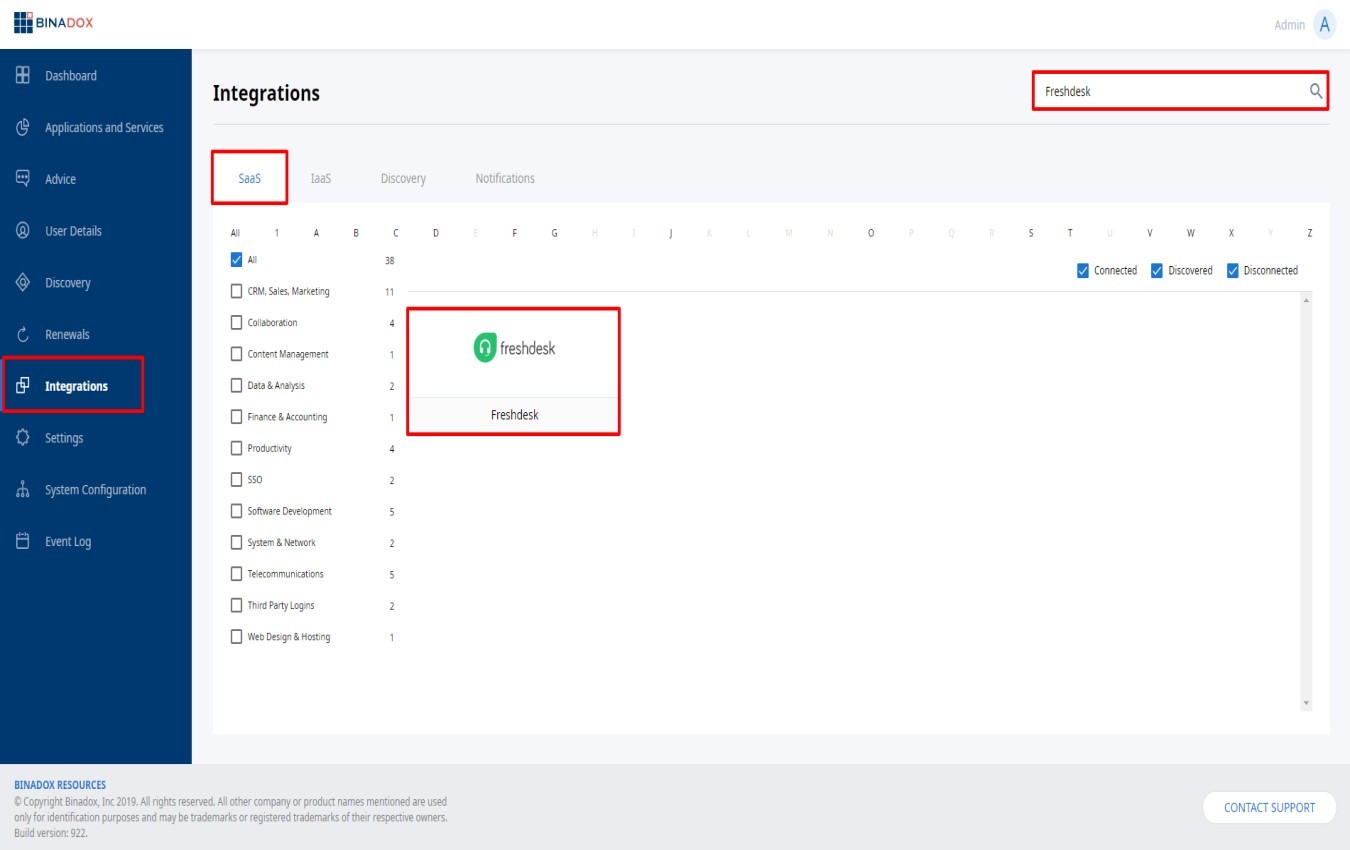Click the Integrations squares icon
Image resolution: width=1350 pixels, height=850 pixels.
point(23,386)
